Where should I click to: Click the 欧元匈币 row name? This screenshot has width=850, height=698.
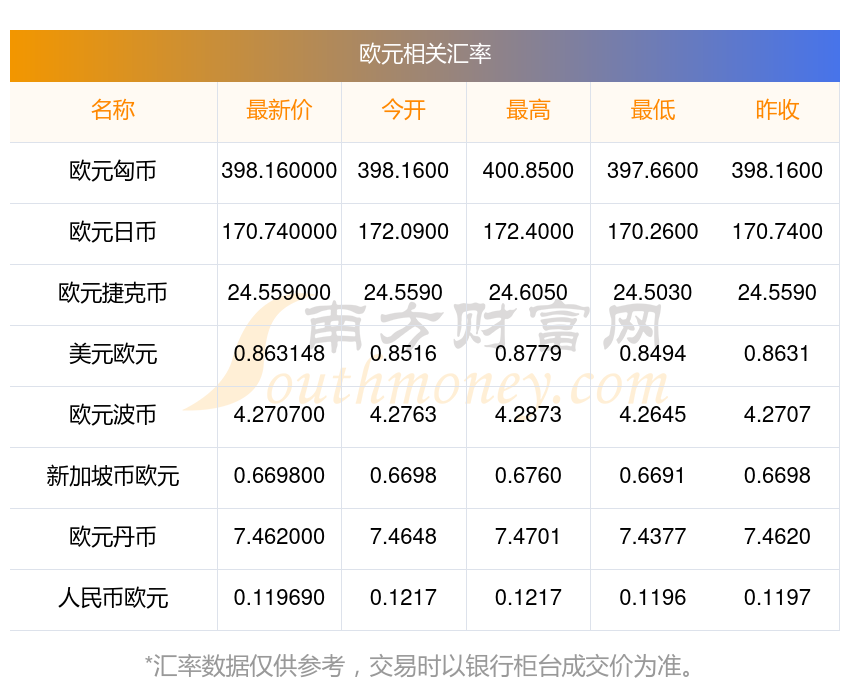(113, 171)
